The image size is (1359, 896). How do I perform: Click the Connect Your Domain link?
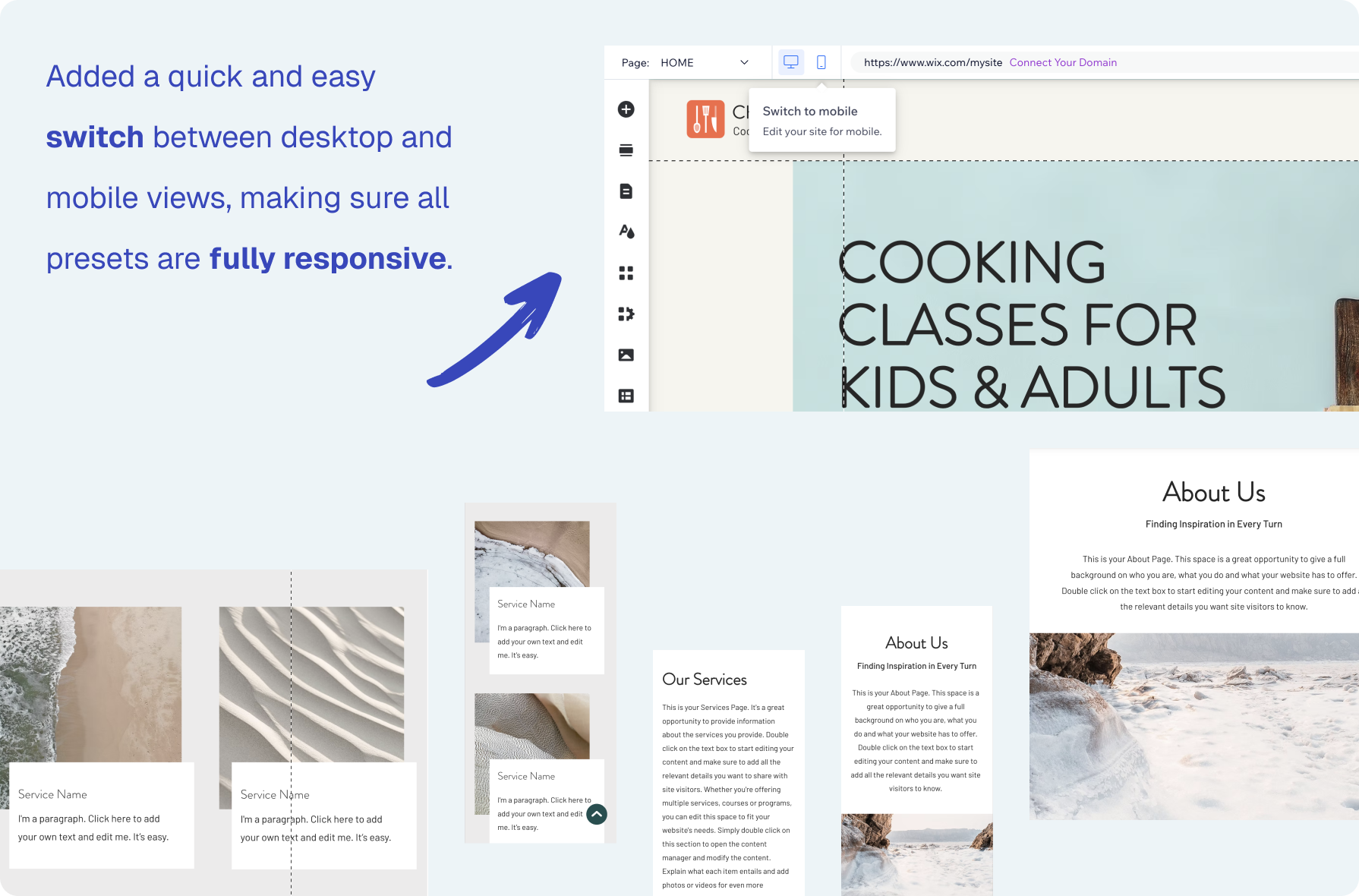pos(1062,62)
